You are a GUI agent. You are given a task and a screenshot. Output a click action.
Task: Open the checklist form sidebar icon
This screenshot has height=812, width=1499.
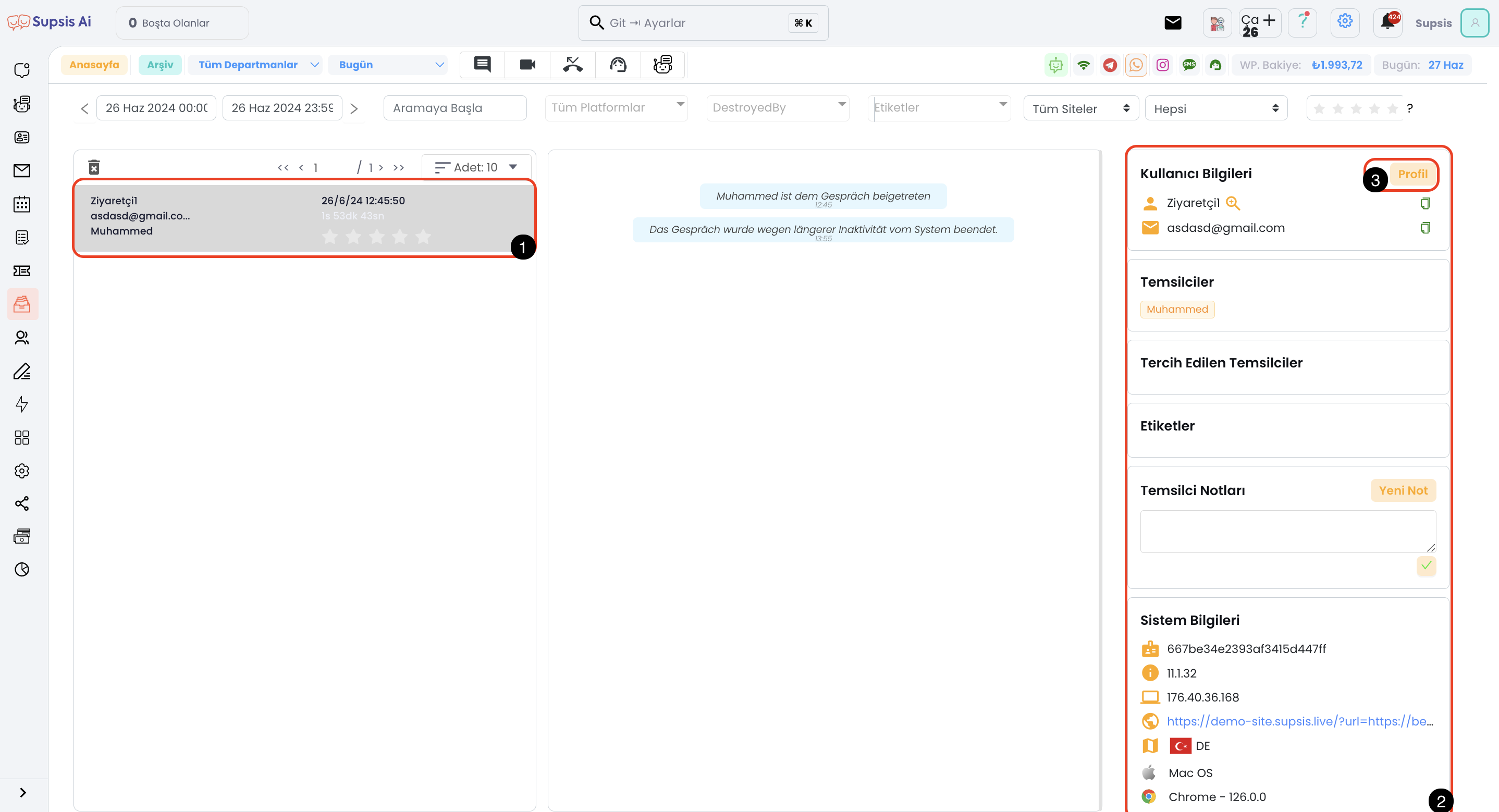tap(22, 238)
